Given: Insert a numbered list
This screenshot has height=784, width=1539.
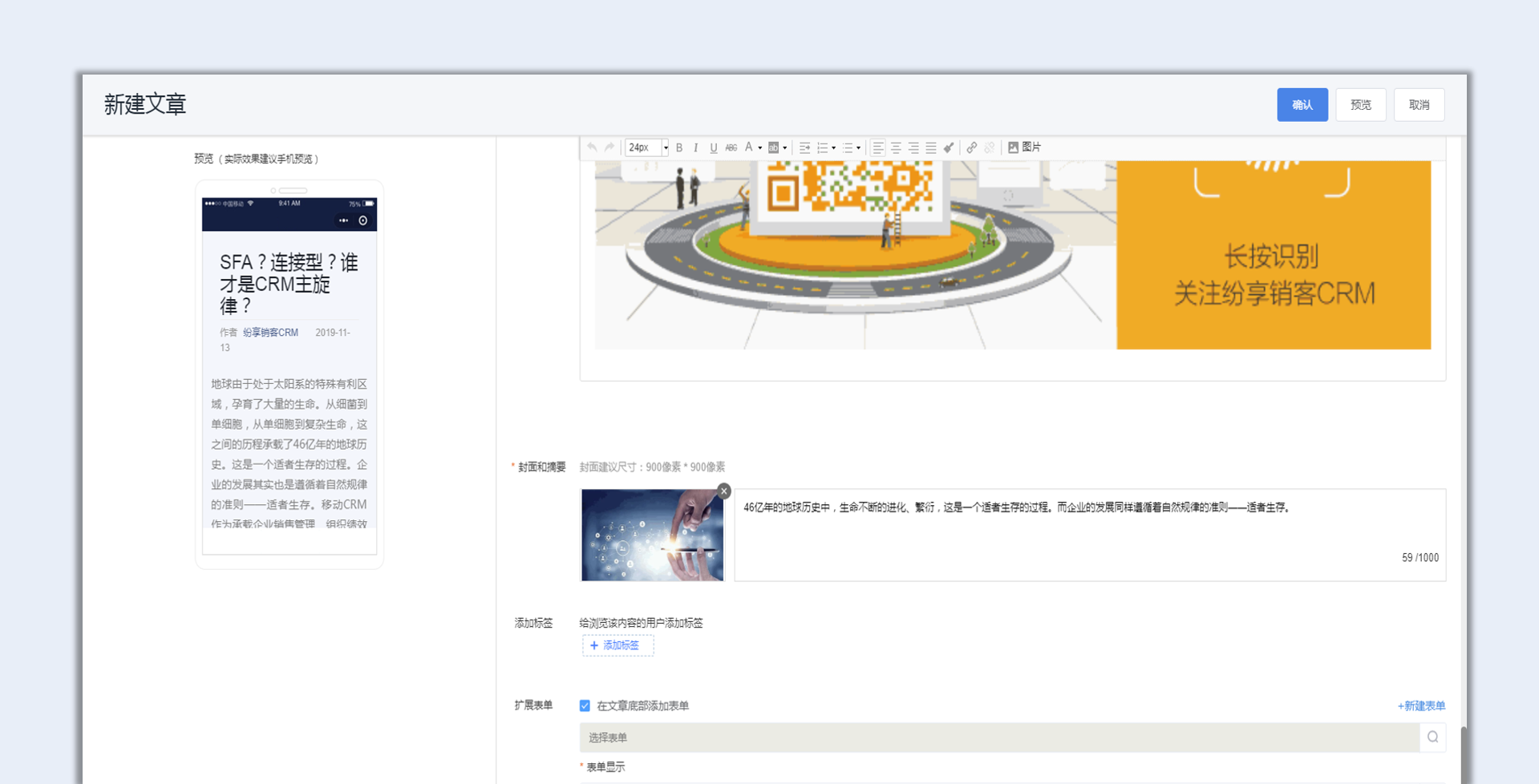Looking at the screenshot, I should click(822, 148).
